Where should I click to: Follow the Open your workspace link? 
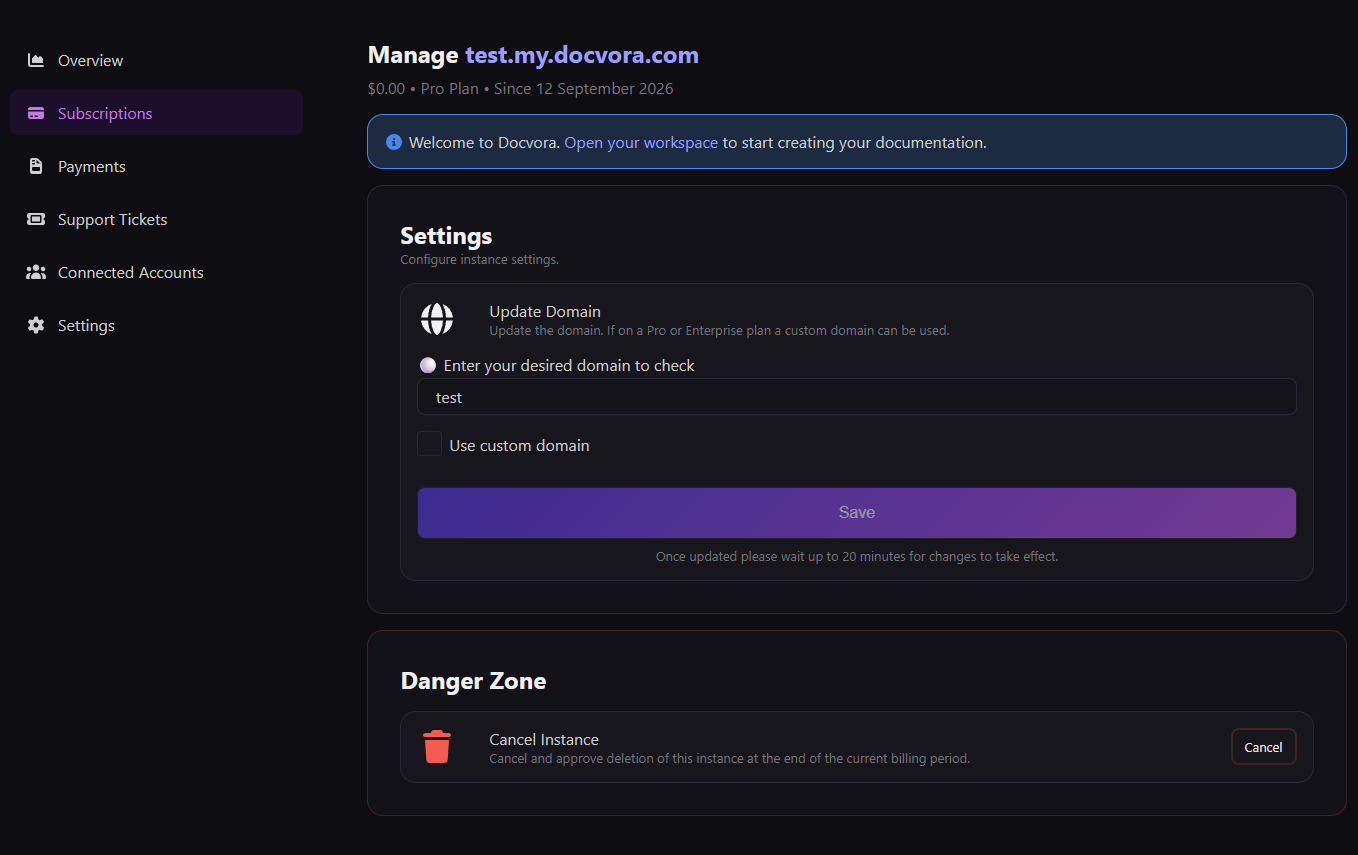click(641, 142)
